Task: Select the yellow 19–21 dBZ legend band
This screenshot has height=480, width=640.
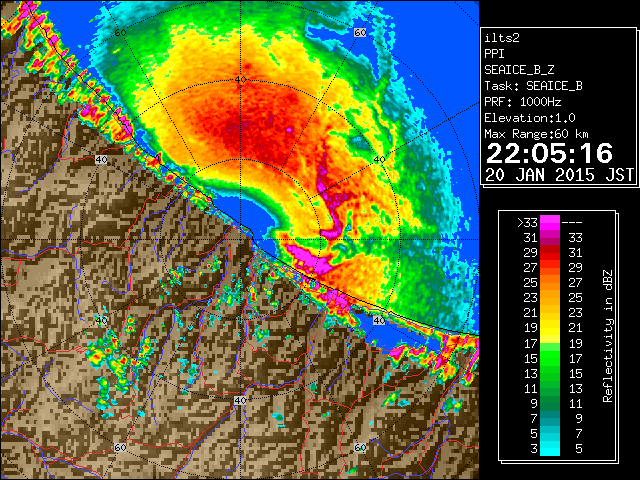Action: (x=550, y=328)
